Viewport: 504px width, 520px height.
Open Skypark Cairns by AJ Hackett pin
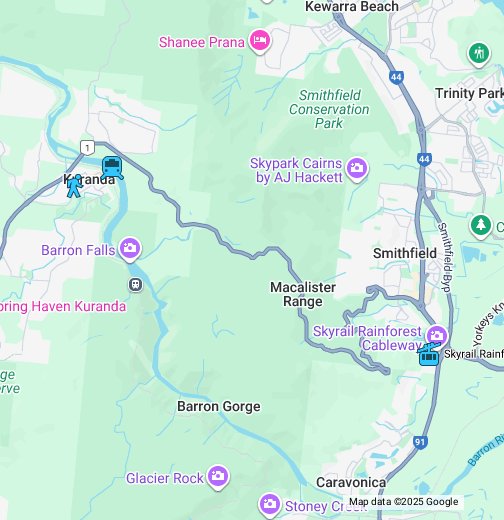click(357, 169)
